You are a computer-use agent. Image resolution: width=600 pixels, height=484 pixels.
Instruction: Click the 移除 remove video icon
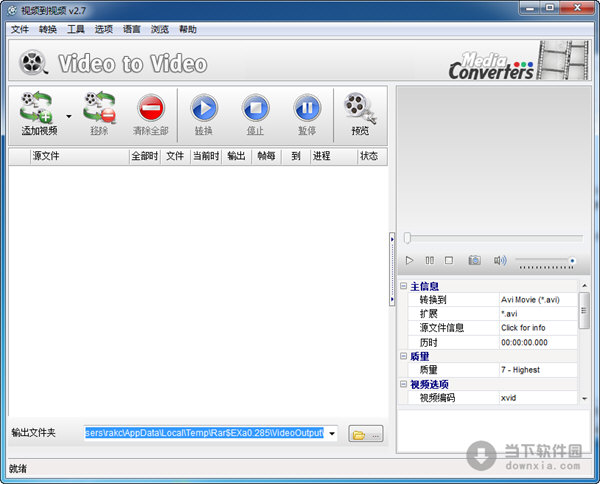[x=99, y=108]
